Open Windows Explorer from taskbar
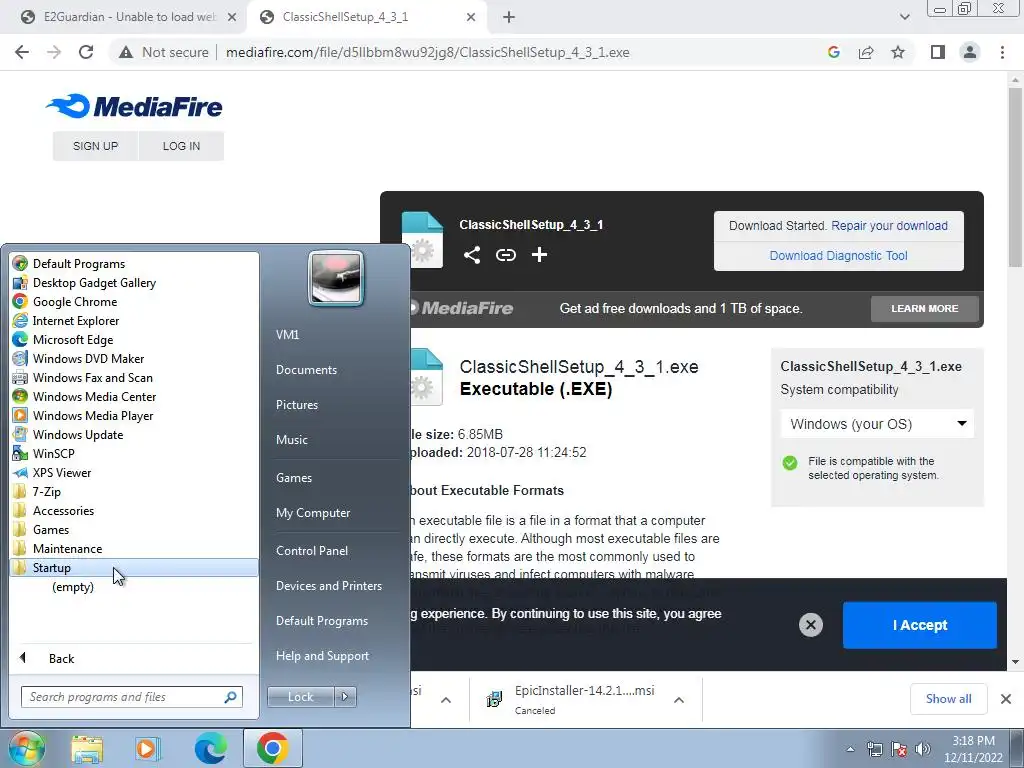1024x768 pixels. click(x=87, y=748)
